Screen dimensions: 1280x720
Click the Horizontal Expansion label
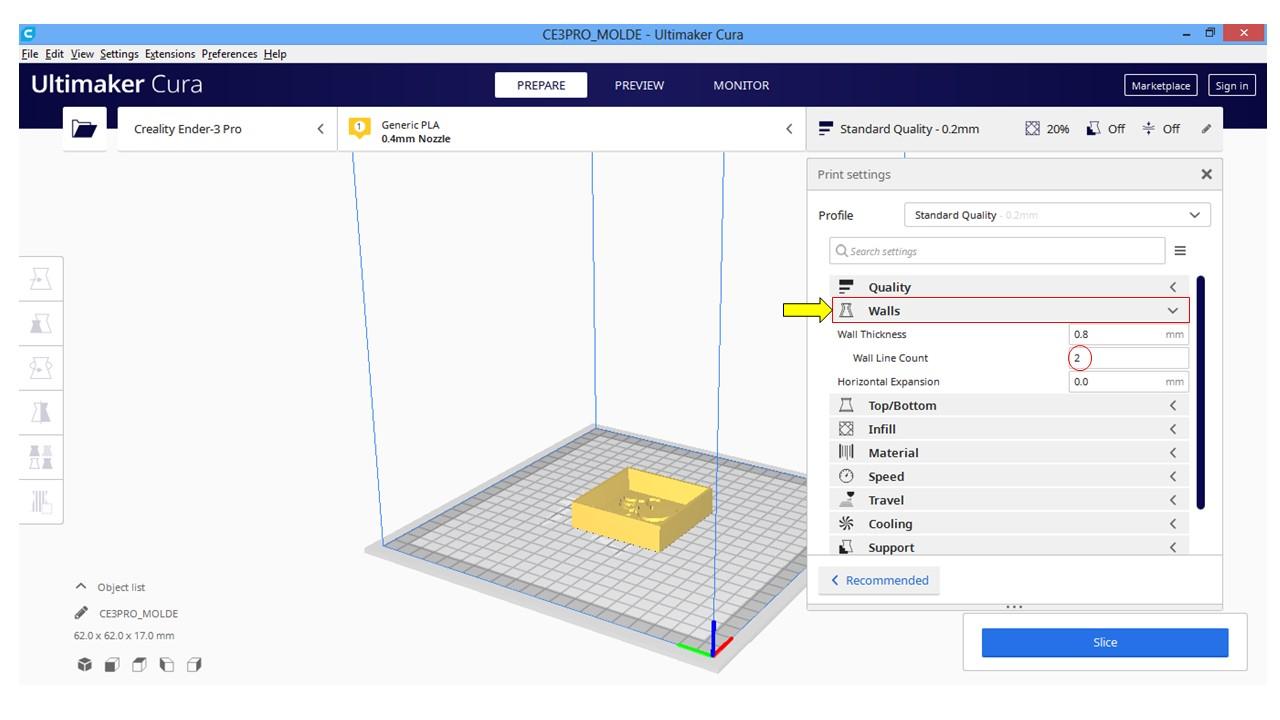888,381
